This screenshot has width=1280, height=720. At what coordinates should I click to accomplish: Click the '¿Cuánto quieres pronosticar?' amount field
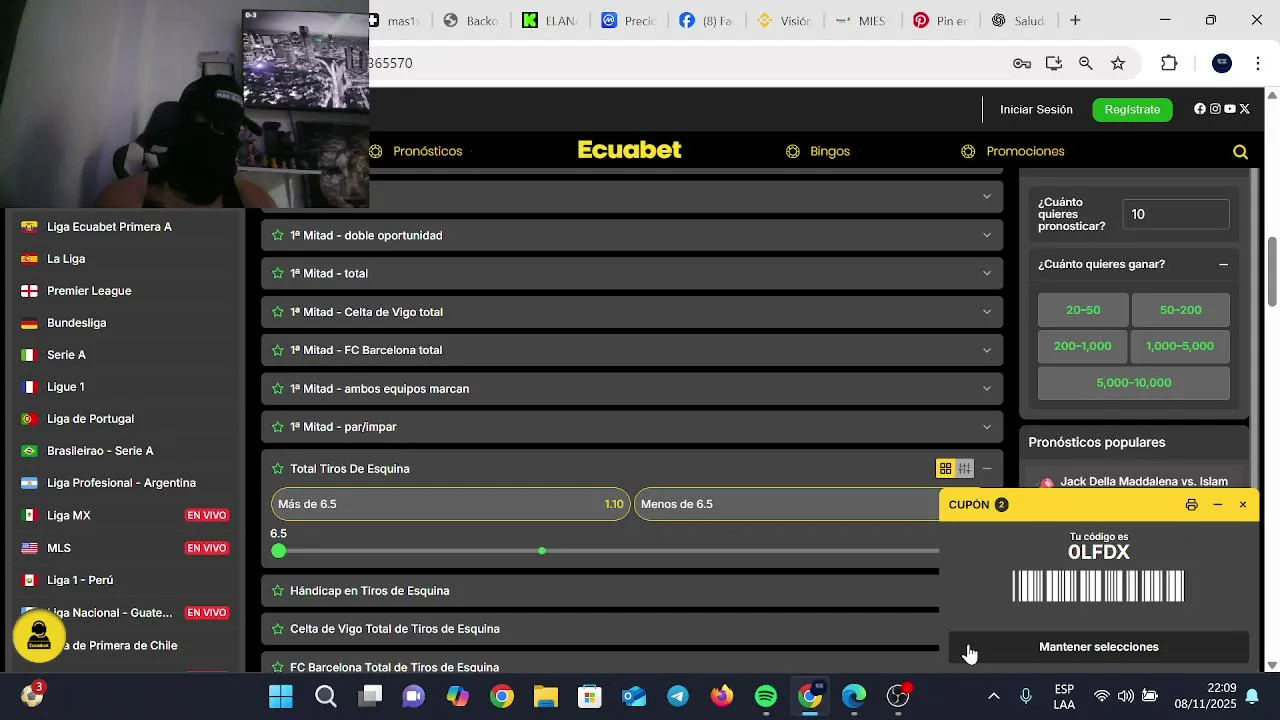pos(1176,214)
